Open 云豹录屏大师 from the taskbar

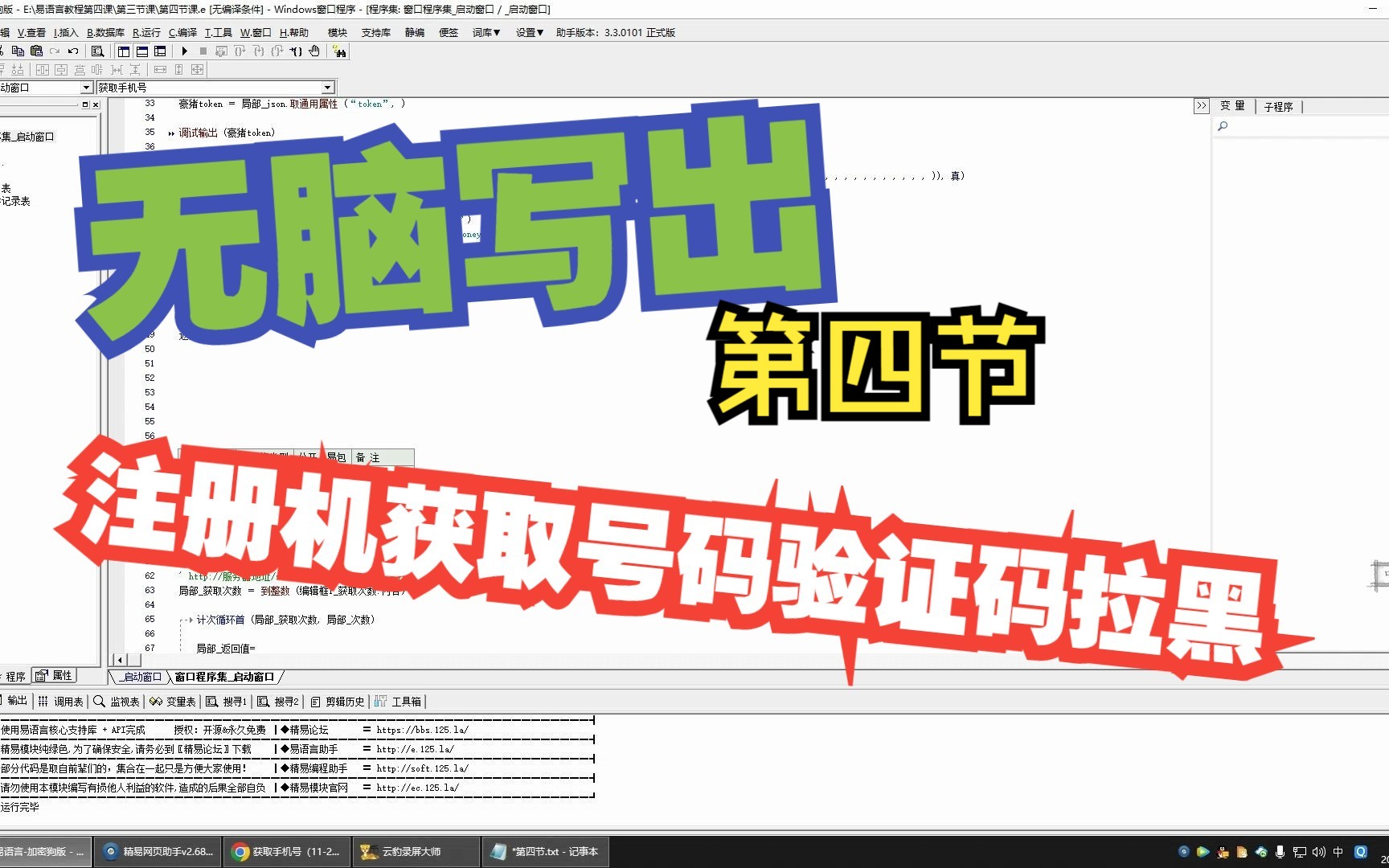point(416,851)
